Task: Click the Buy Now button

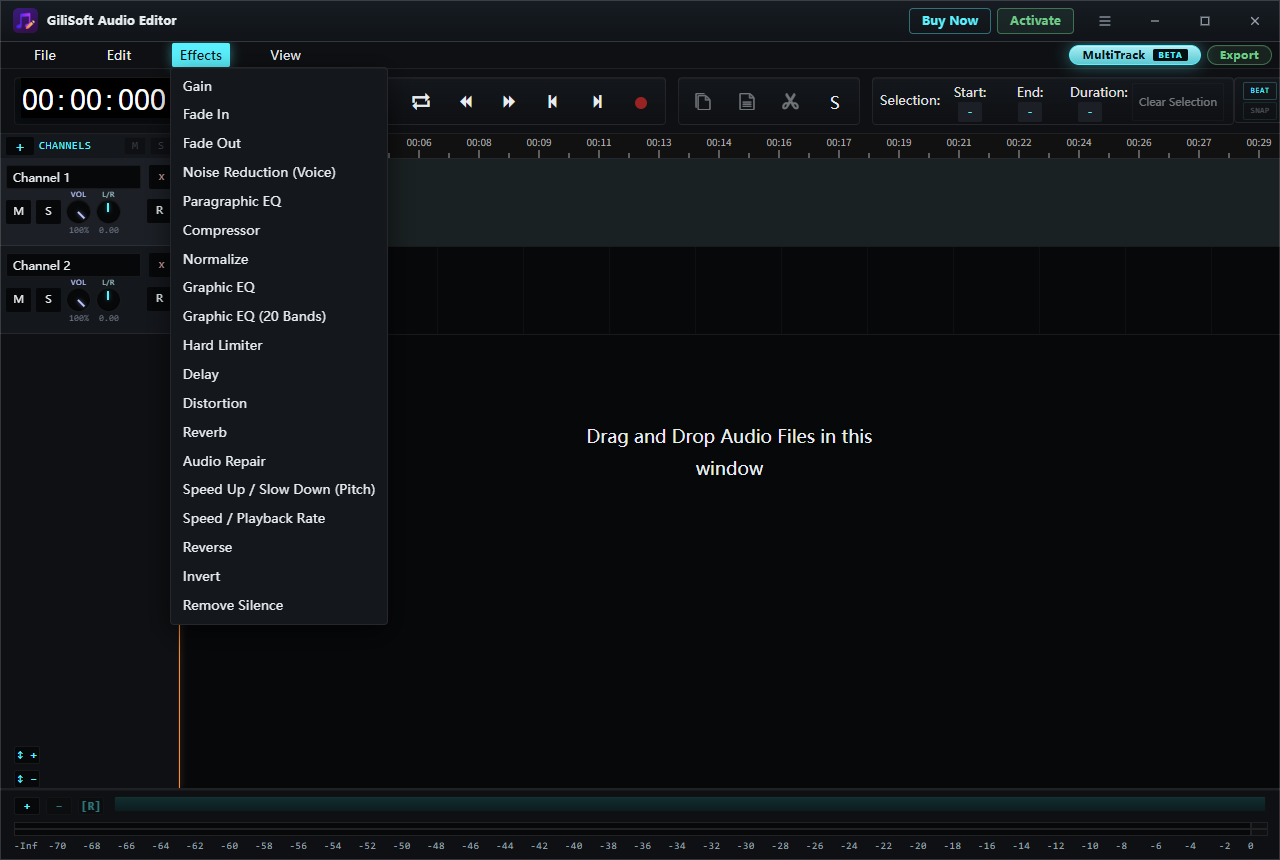Action: [950, 21]
